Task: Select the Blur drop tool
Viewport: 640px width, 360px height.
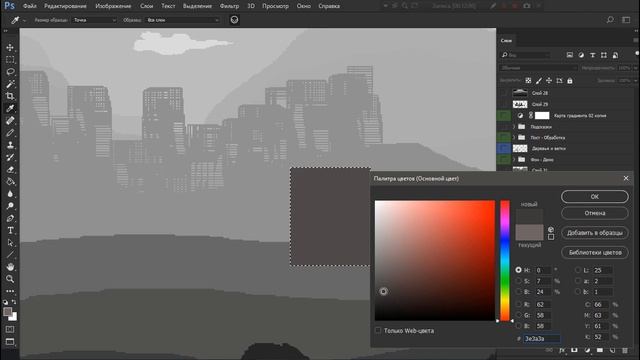Action: [x=10, y=194]
